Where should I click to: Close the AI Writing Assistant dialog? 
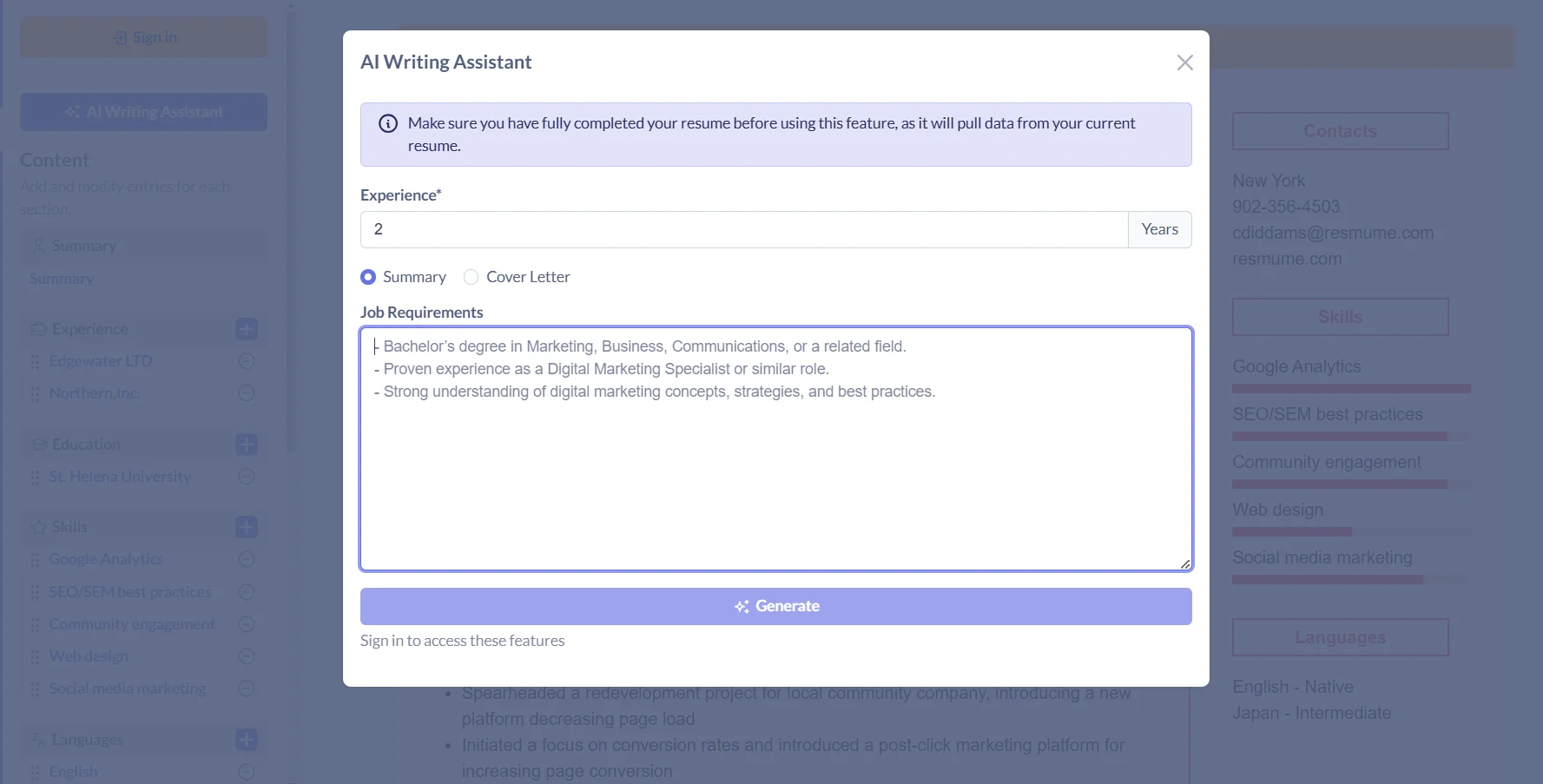pos(1184,63)
